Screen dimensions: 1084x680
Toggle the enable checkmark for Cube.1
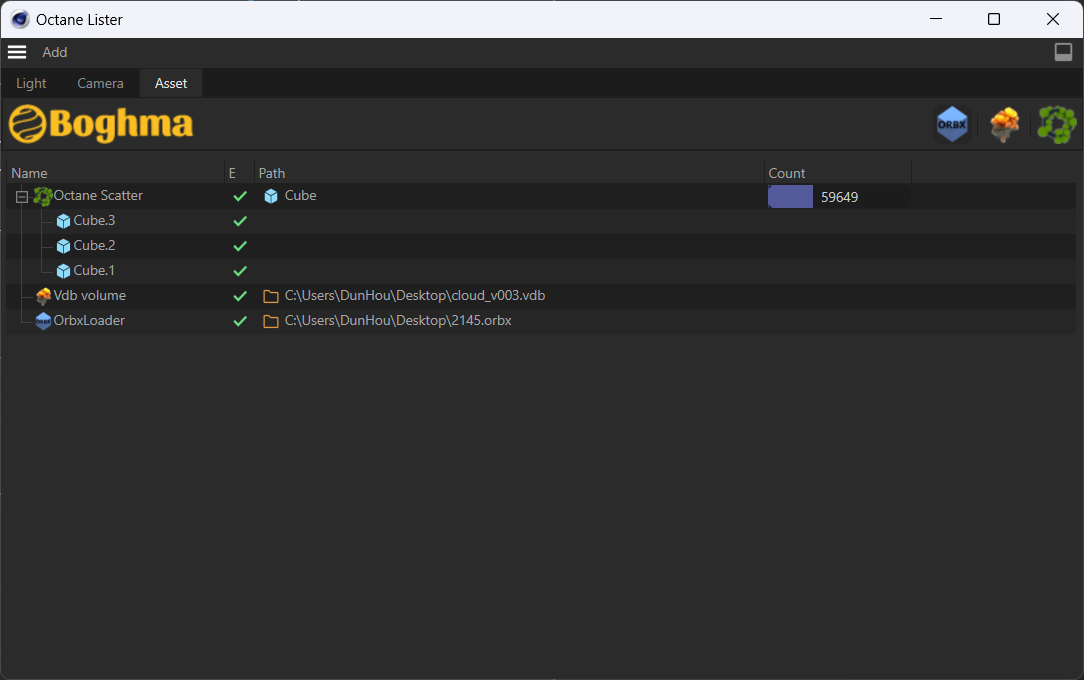(x=240, y=271)
